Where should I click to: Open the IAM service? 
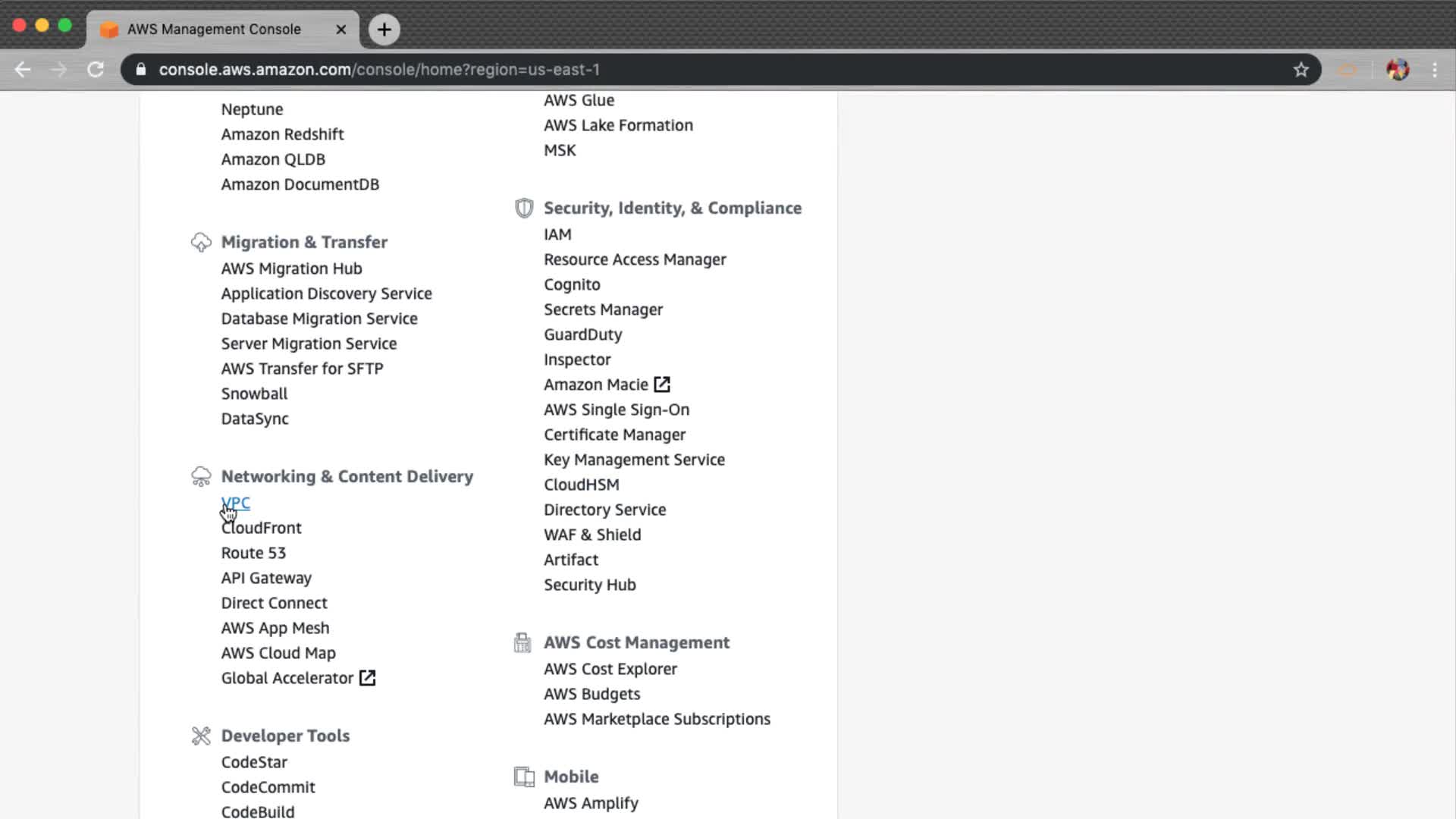click(557, 234)
